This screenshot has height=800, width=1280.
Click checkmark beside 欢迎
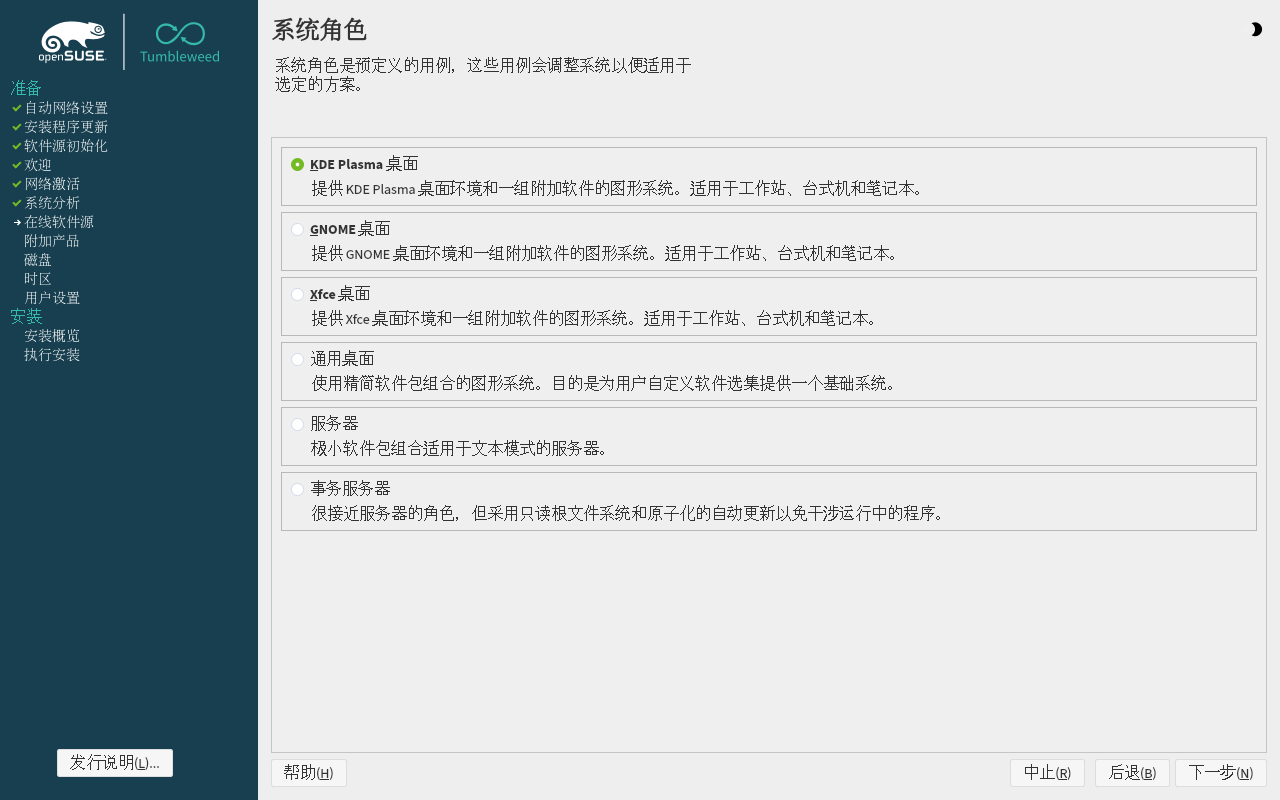pyautogui.click(x=17, y=165)
